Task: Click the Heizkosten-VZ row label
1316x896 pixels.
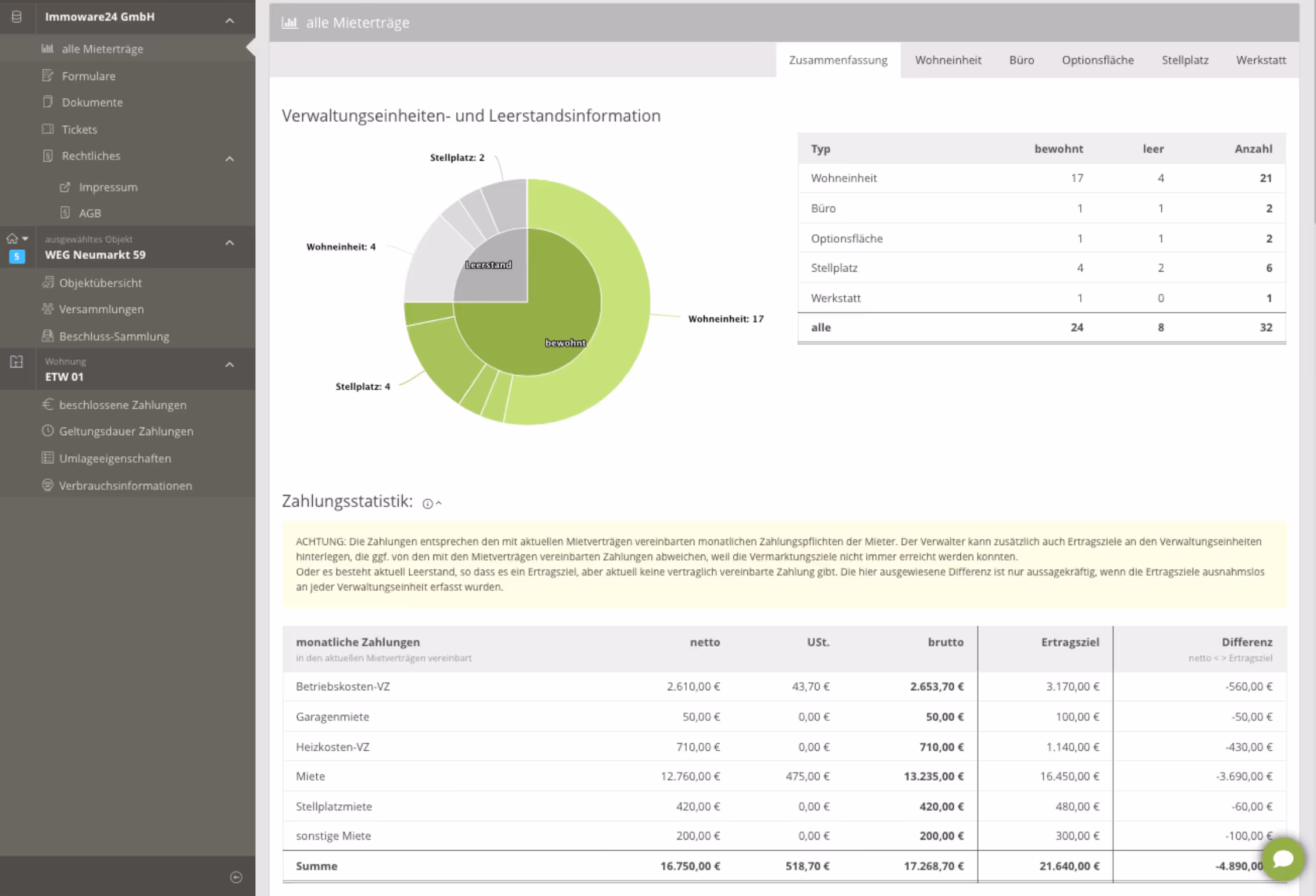Action: (332, 747)
